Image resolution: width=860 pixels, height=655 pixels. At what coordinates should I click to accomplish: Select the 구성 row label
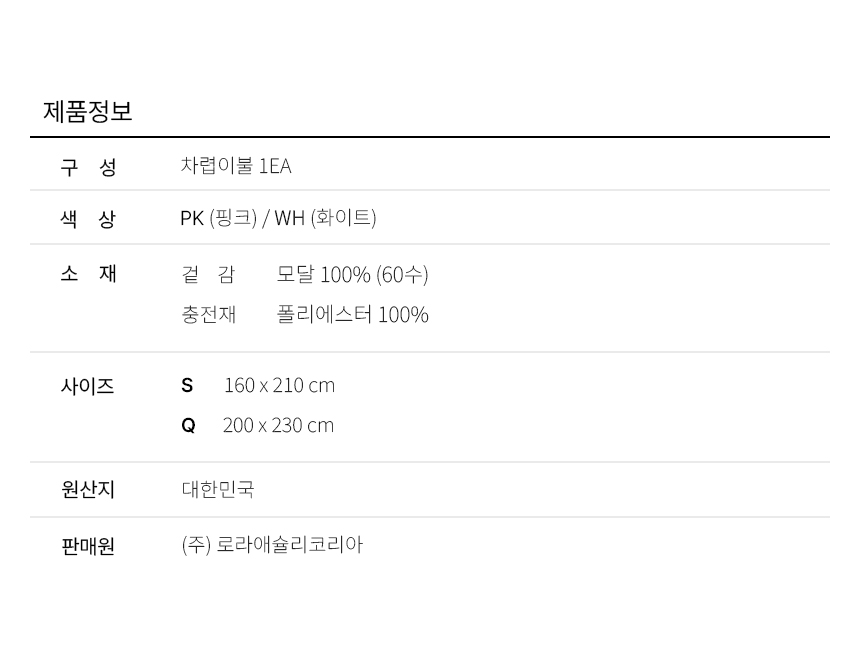[88, 167]
